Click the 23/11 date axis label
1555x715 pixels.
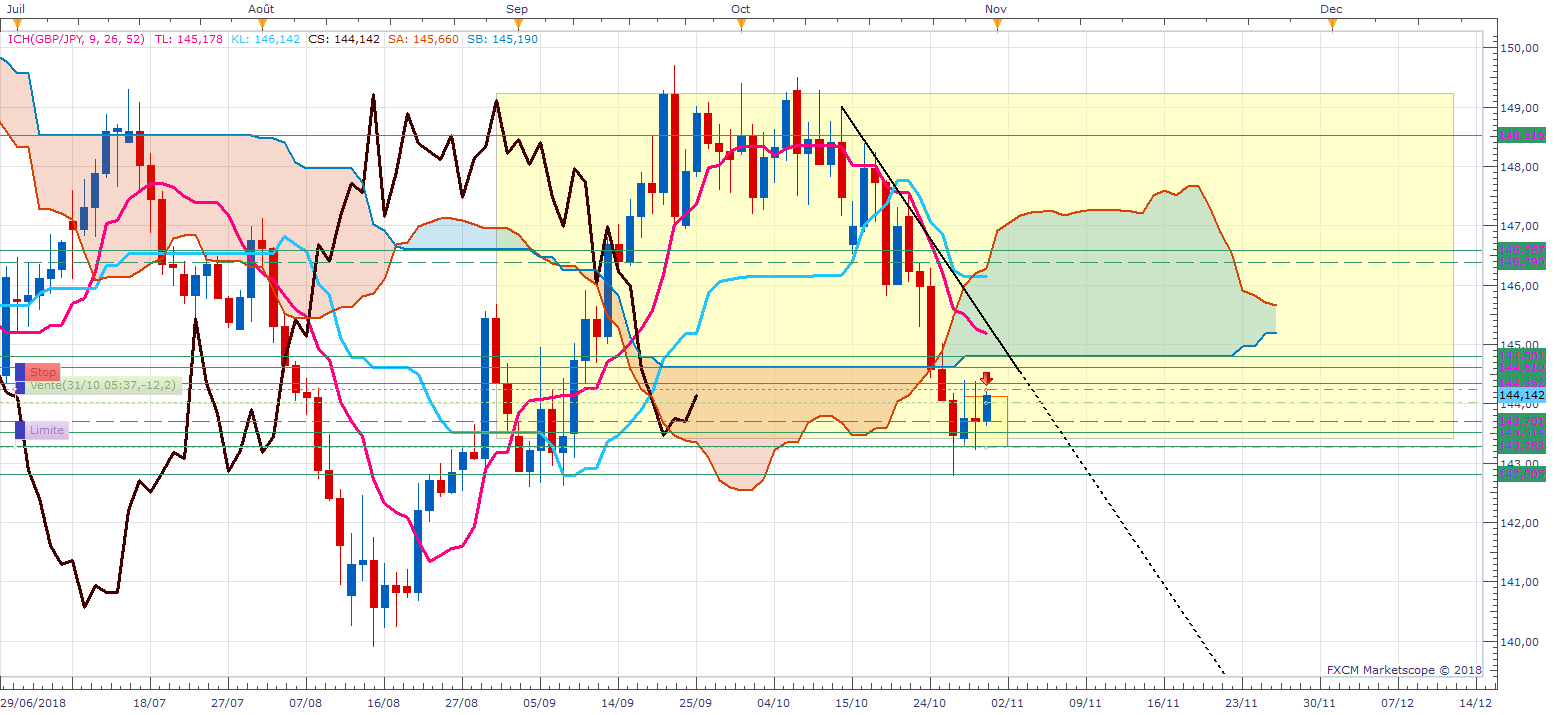pyautogui.click(x=1242, y=704)
